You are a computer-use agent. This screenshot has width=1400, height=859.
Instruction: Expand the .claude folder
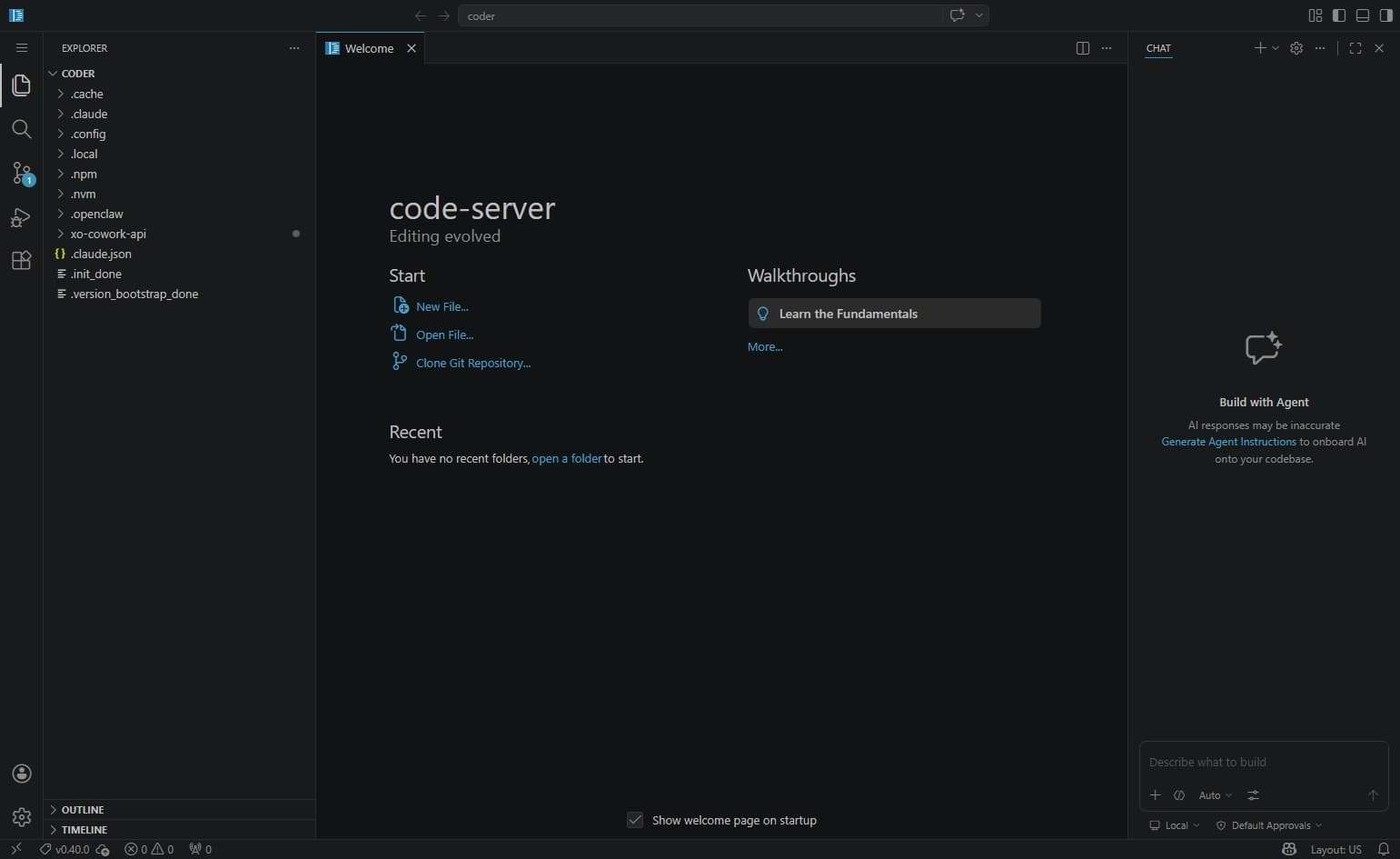pyautogui.click(x=179, y=114)
